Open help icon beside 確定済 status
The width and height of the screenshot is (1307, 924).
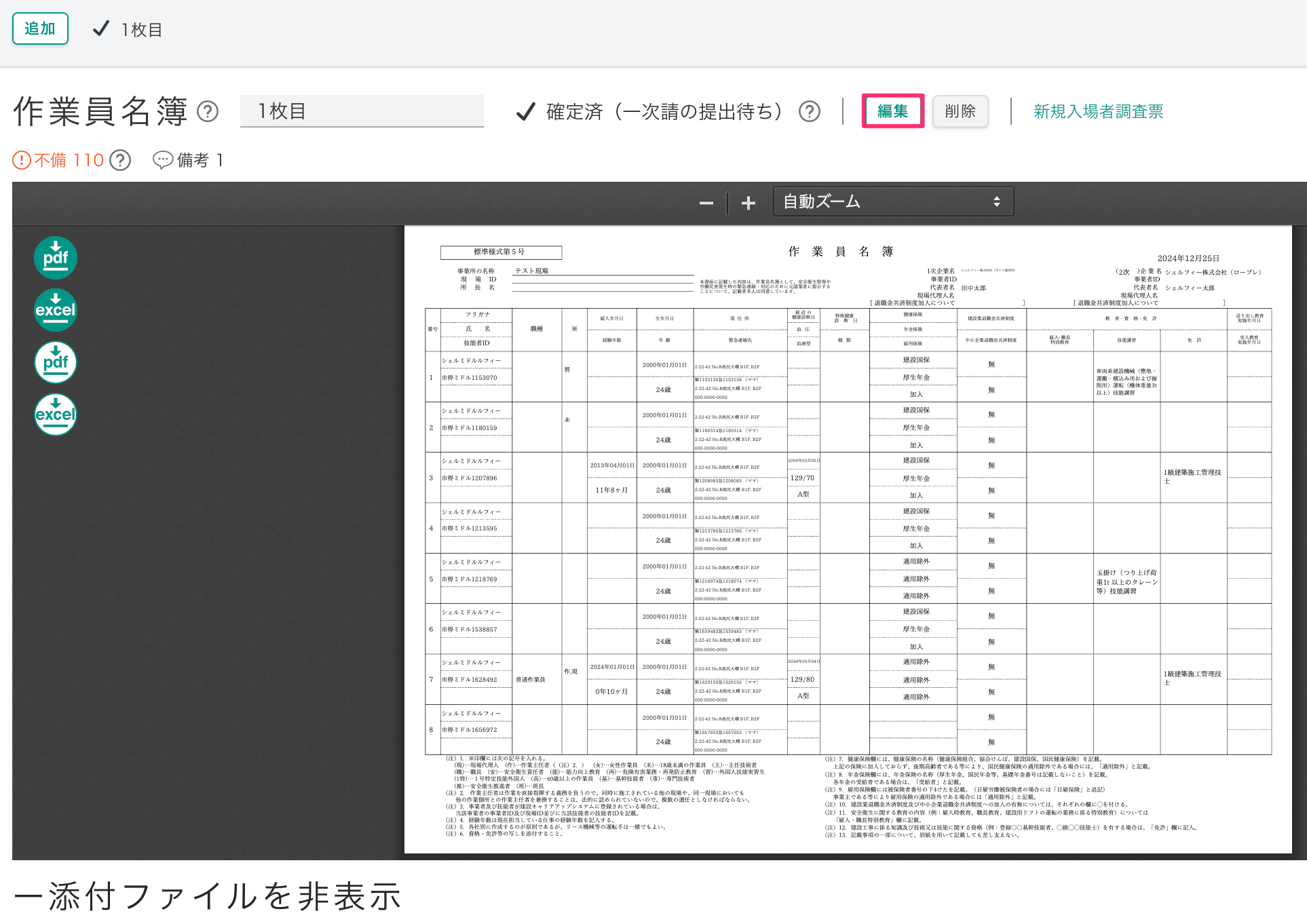point(810,113)
